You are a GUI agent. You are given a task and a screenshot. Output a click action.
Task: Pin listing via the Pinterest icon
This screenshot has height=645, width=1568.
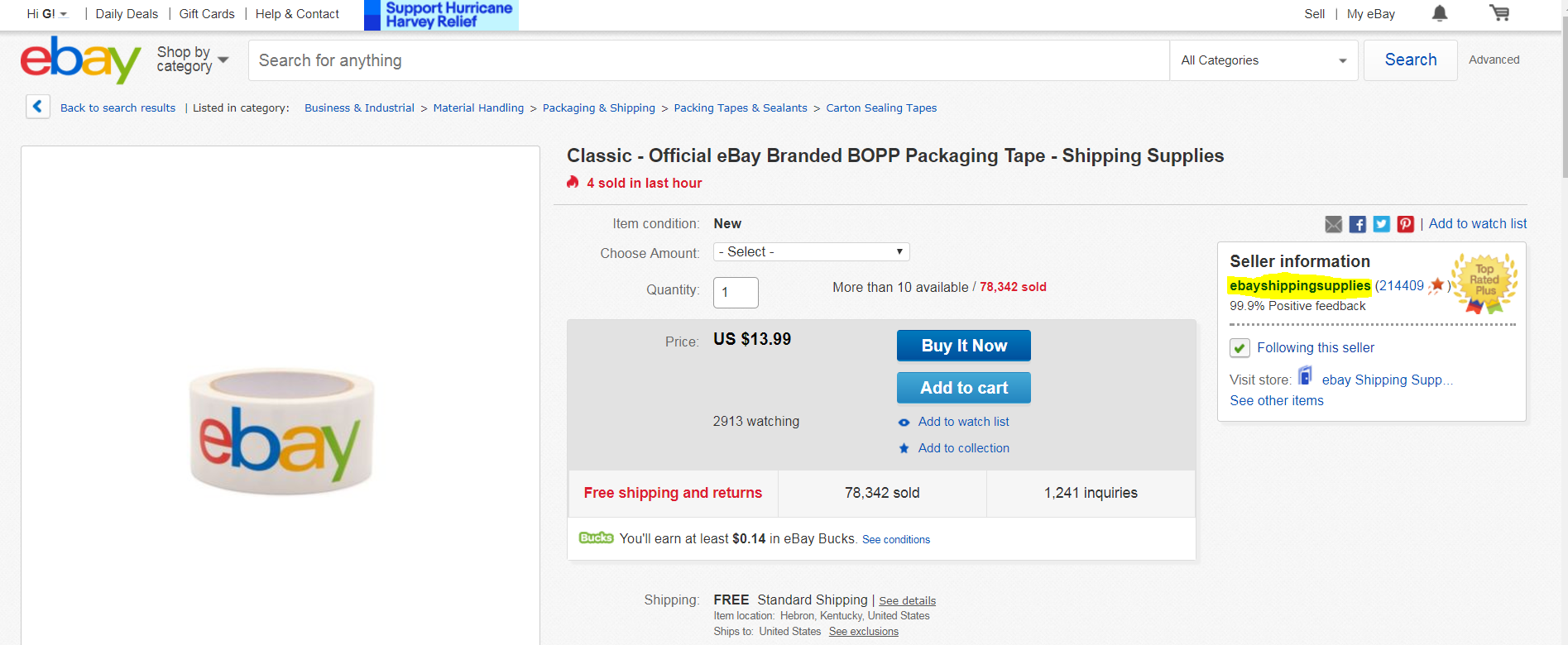1405,223
